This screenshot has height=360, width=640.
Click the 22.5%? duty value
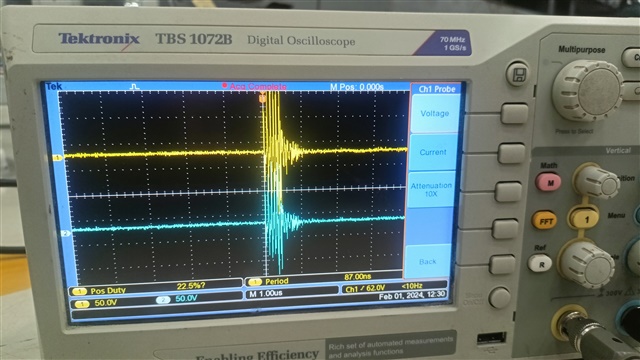(x=191, y=286)
